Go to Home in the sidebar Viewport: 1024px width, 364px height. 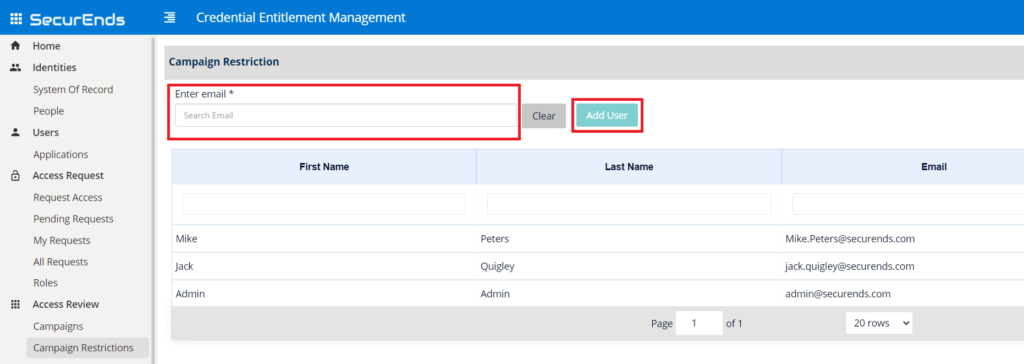pos(46,46)
